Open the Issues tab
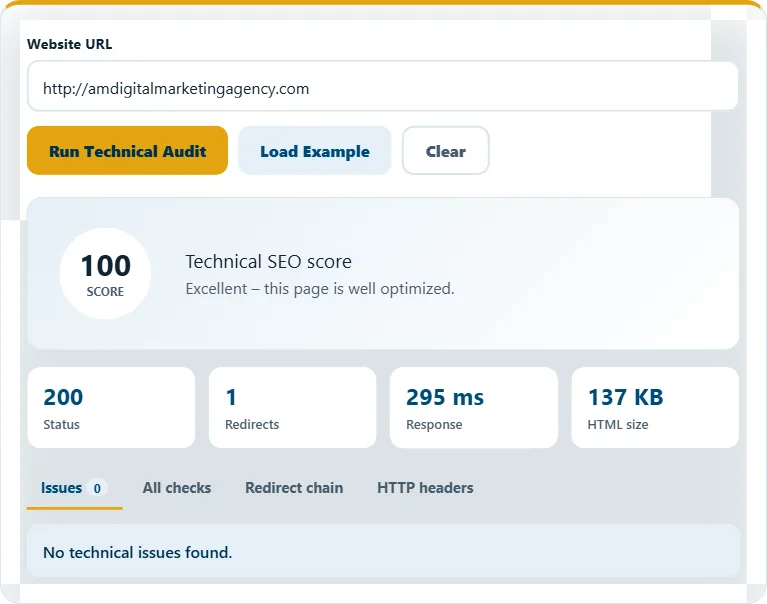Viewport: 767px width, 604px height. [x=74, y=488]
